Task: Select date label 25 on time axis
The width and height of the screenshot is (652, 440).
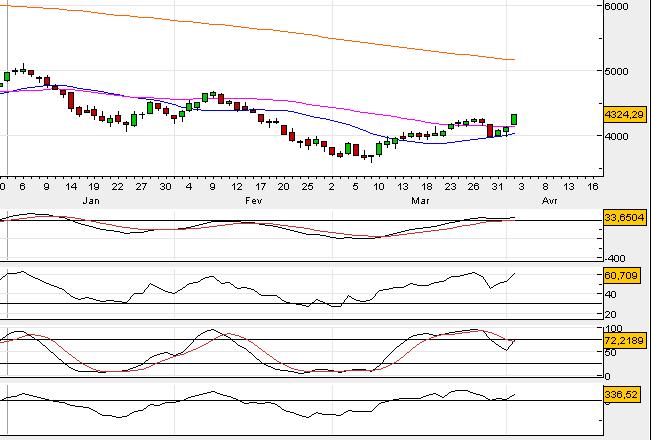Action: [307, 187]
